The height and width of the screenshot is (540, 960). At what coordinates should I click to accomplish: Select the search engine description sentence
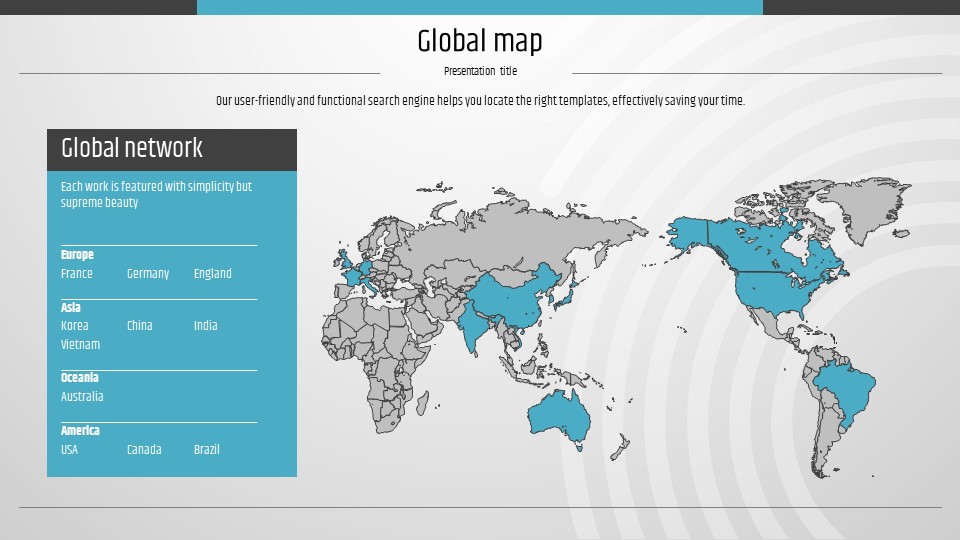[x=480, y=101]
